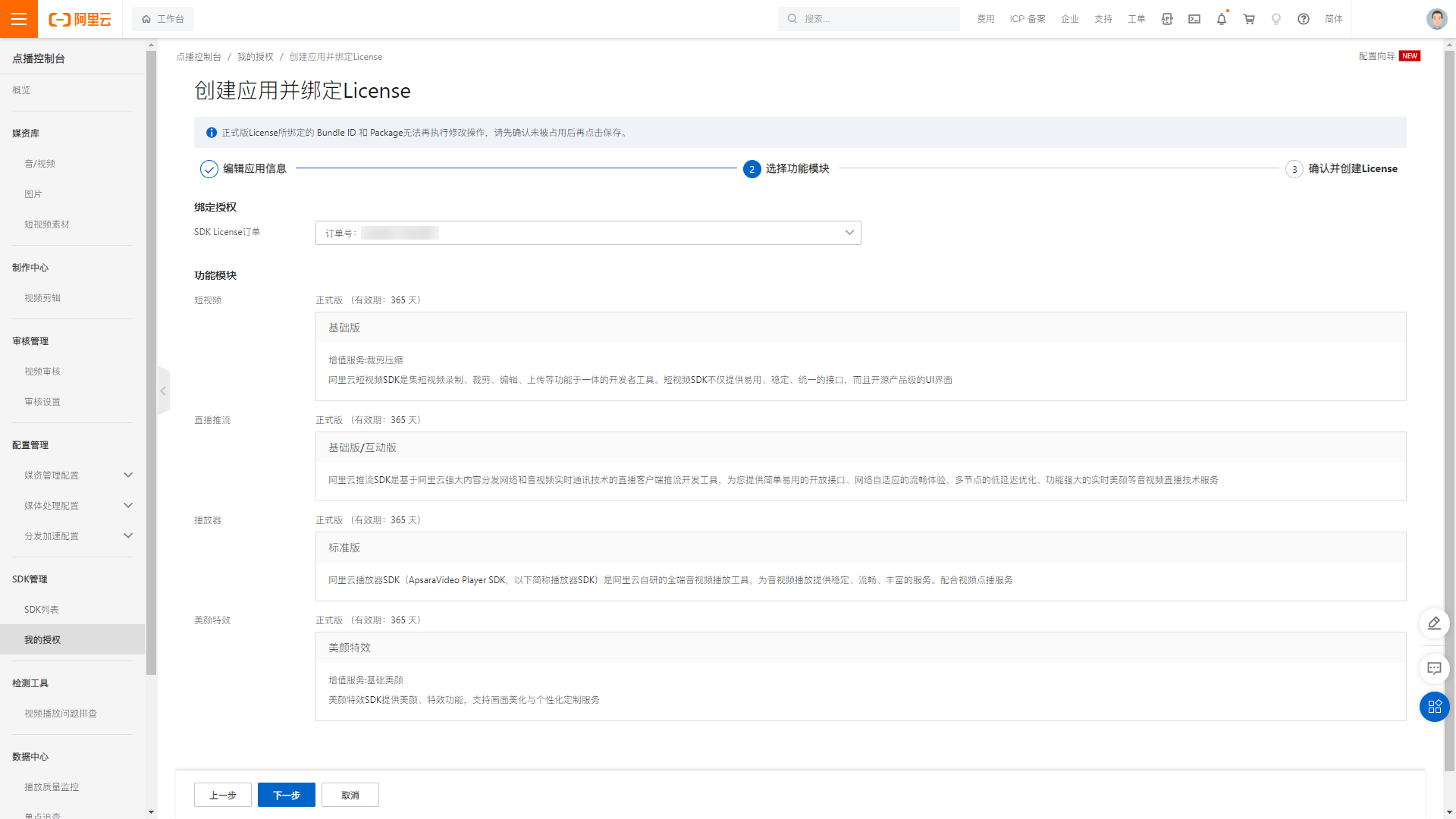Select 费用 in top navigation
This screenshot has height=819, width=1456.
(x=985, y=19)
